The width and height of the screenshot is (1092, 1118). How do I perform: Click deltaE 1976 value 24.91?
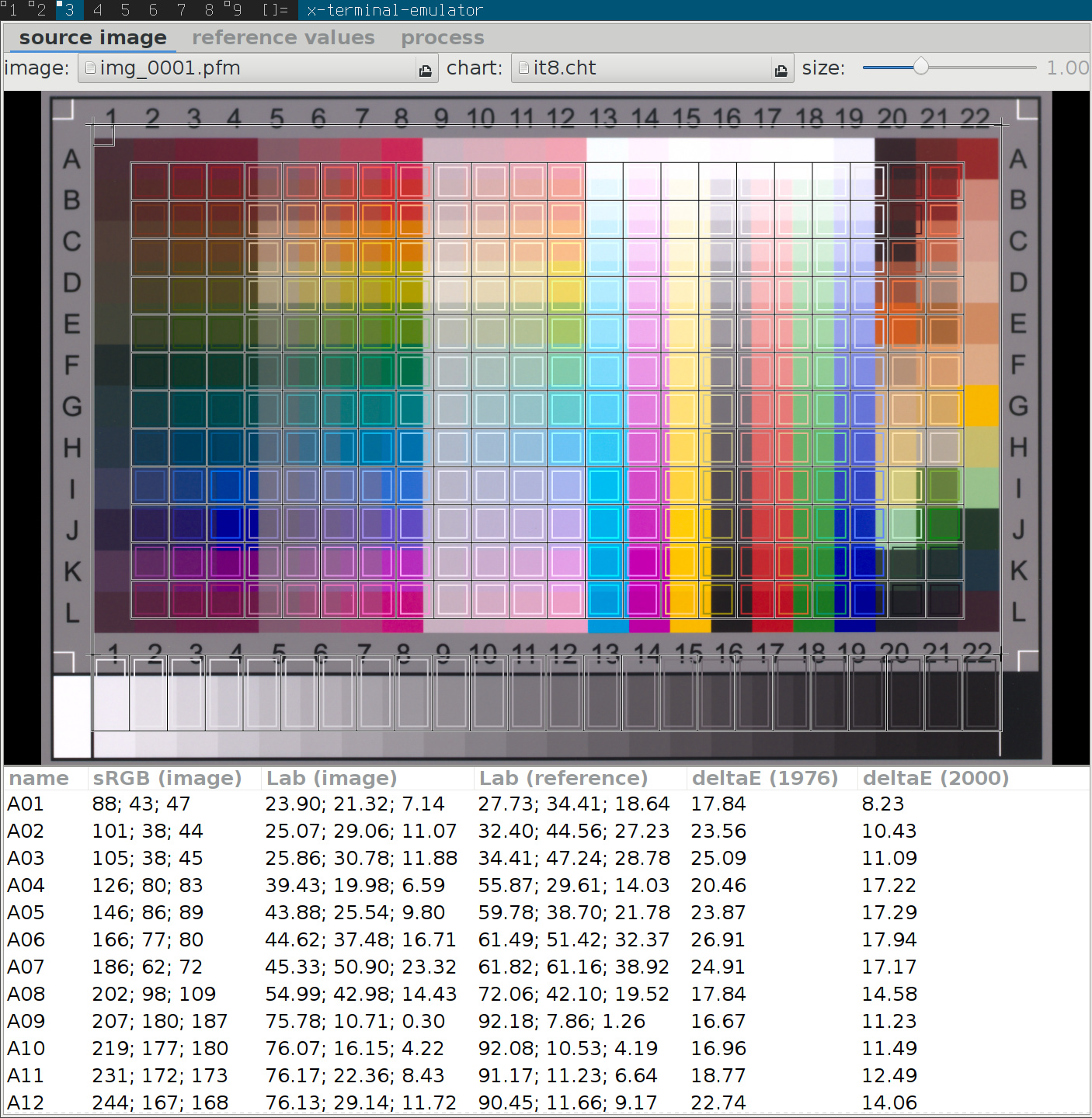click(x=718, y=967)
